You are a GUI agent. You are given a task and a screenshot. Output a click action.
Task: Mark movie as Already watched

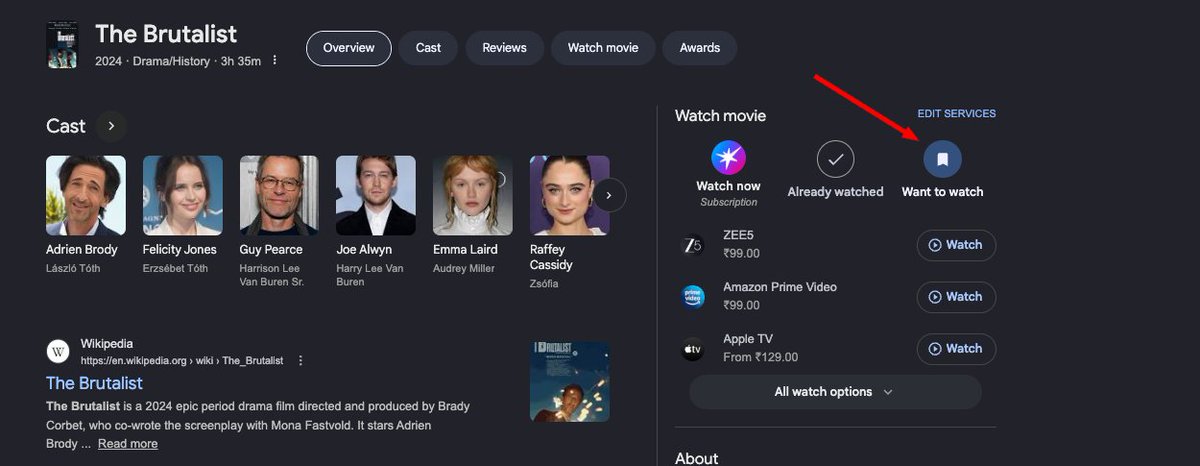[x=835, y=159]
